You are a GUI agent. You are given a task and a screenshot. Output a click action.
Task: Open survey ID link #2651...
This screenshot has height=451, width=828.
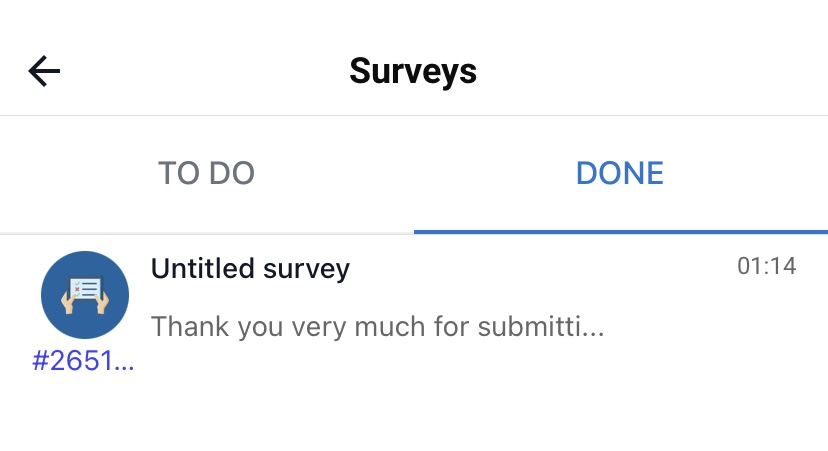click(x=83, y=361)
